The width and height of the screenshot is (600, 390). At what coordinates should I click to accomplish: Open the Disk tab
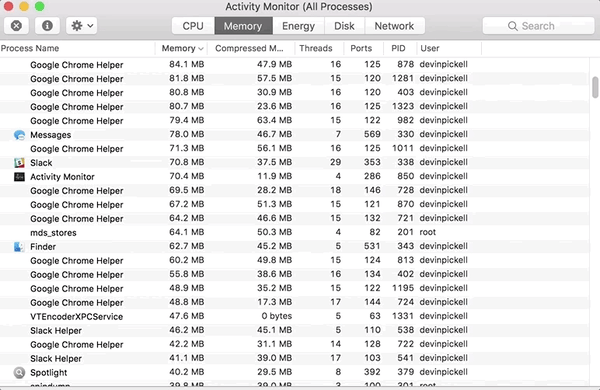344,26
